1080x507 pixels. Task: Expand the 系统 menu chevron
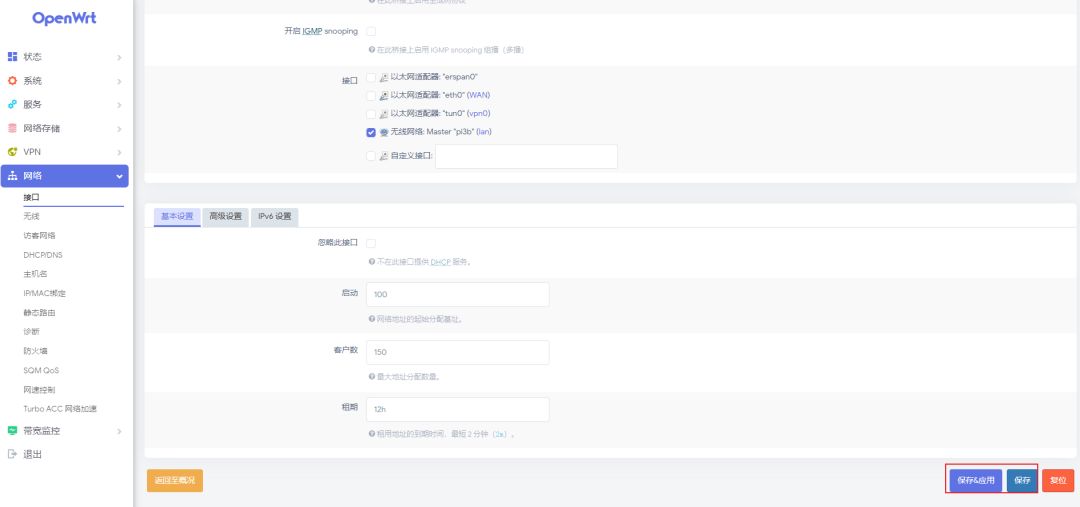[x=119, y=81]
